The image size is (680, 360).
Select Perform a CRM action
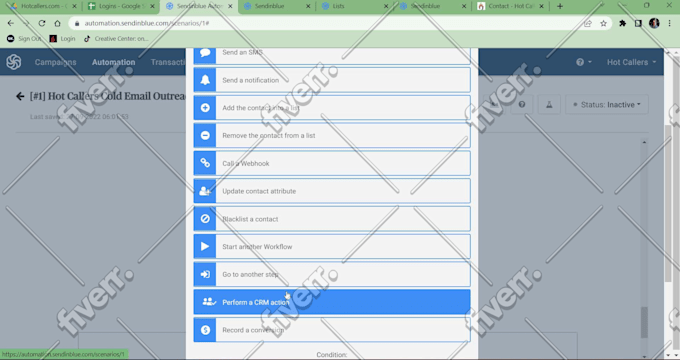pyautogui.click(x=332, y=302)
